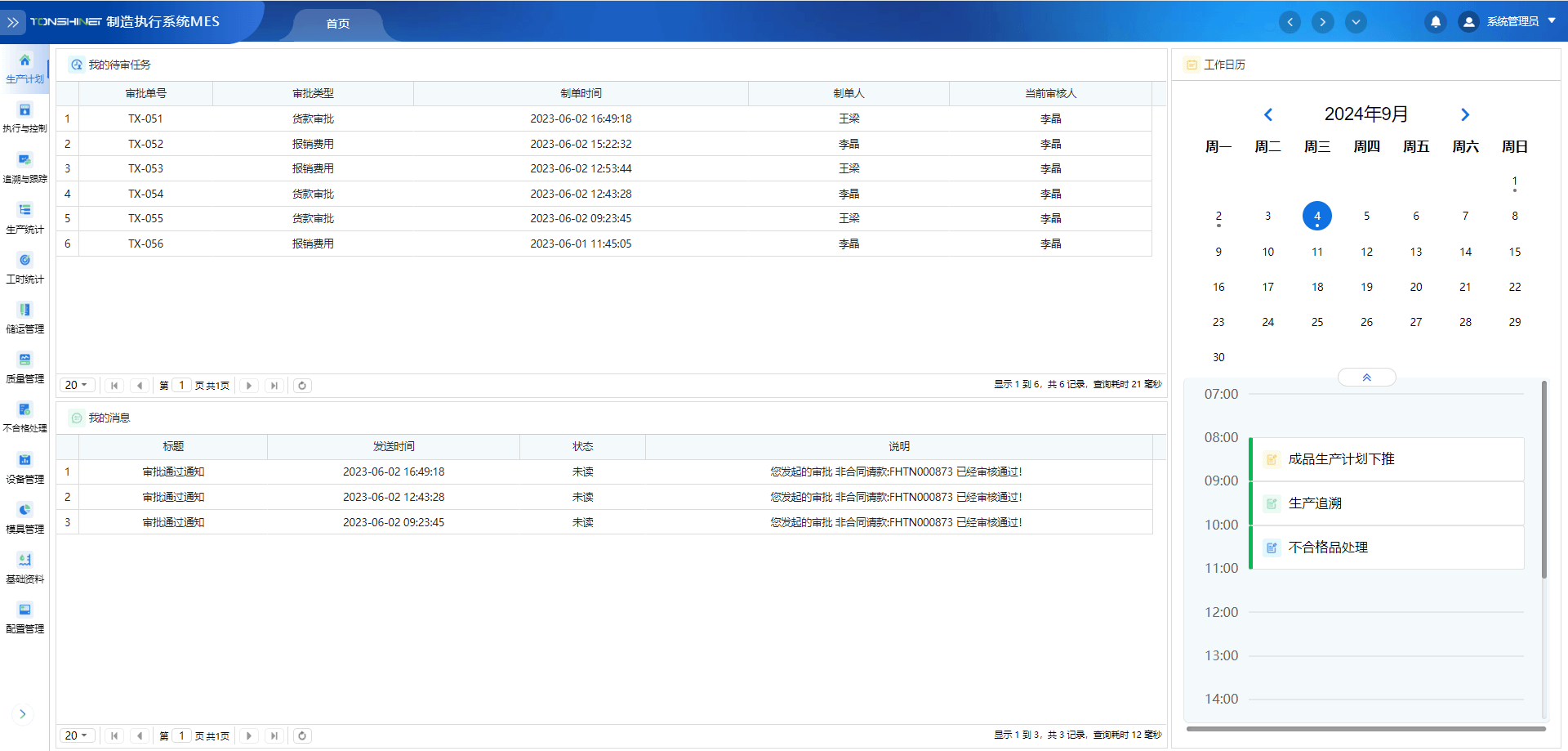Expand the sidebar's bottom arrow button
Image resolution: width=1568 pixels, height=751 pixels.
click(x=23, y=713)
